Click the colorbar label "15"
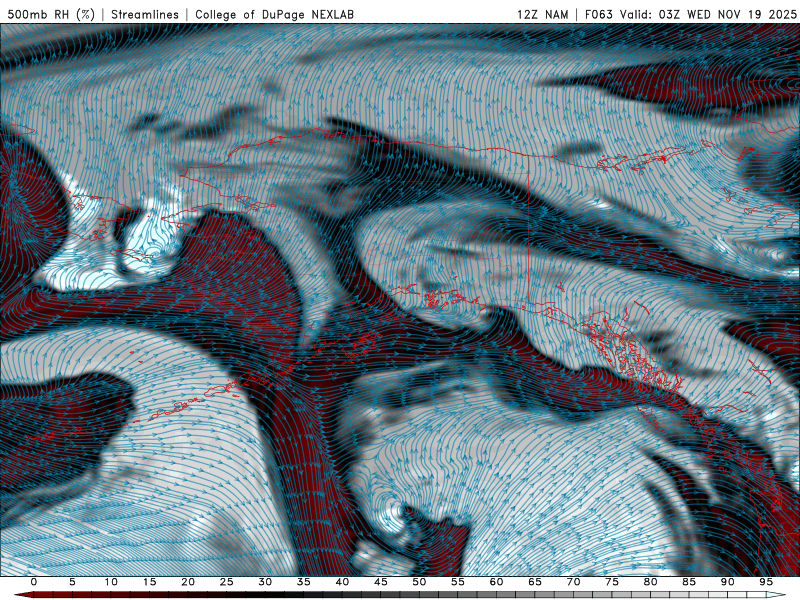The height and width of the screenshot is (600, 800). click(x=149, y=582)
